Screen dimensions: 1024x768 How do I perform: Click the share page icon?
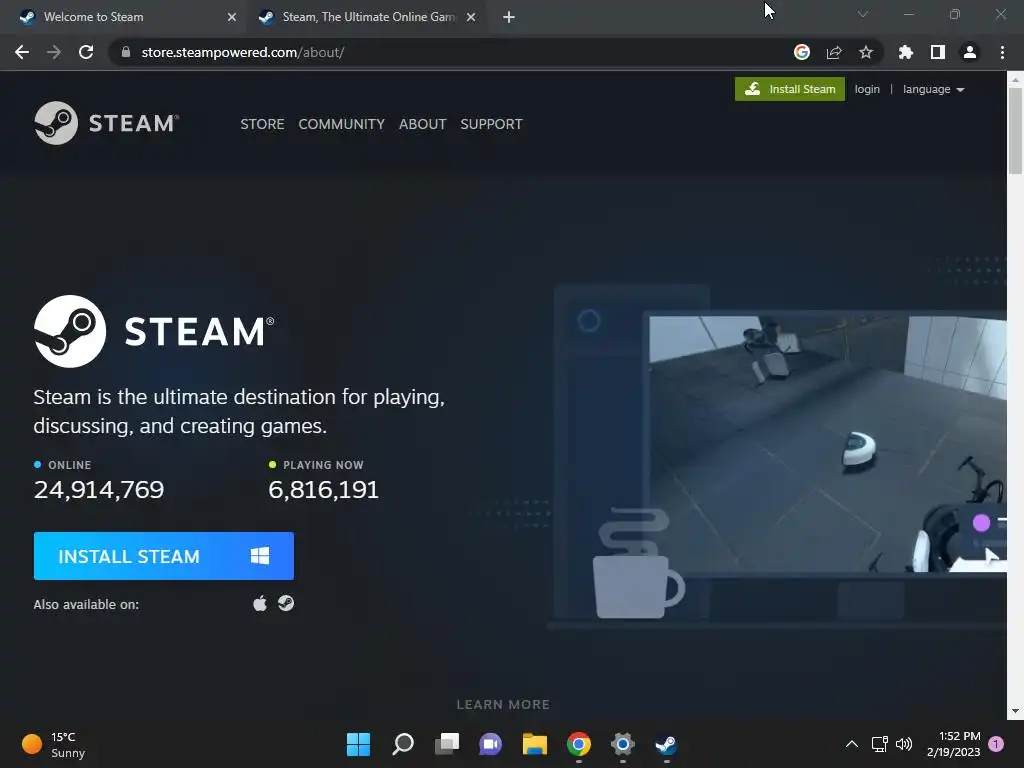834,52
